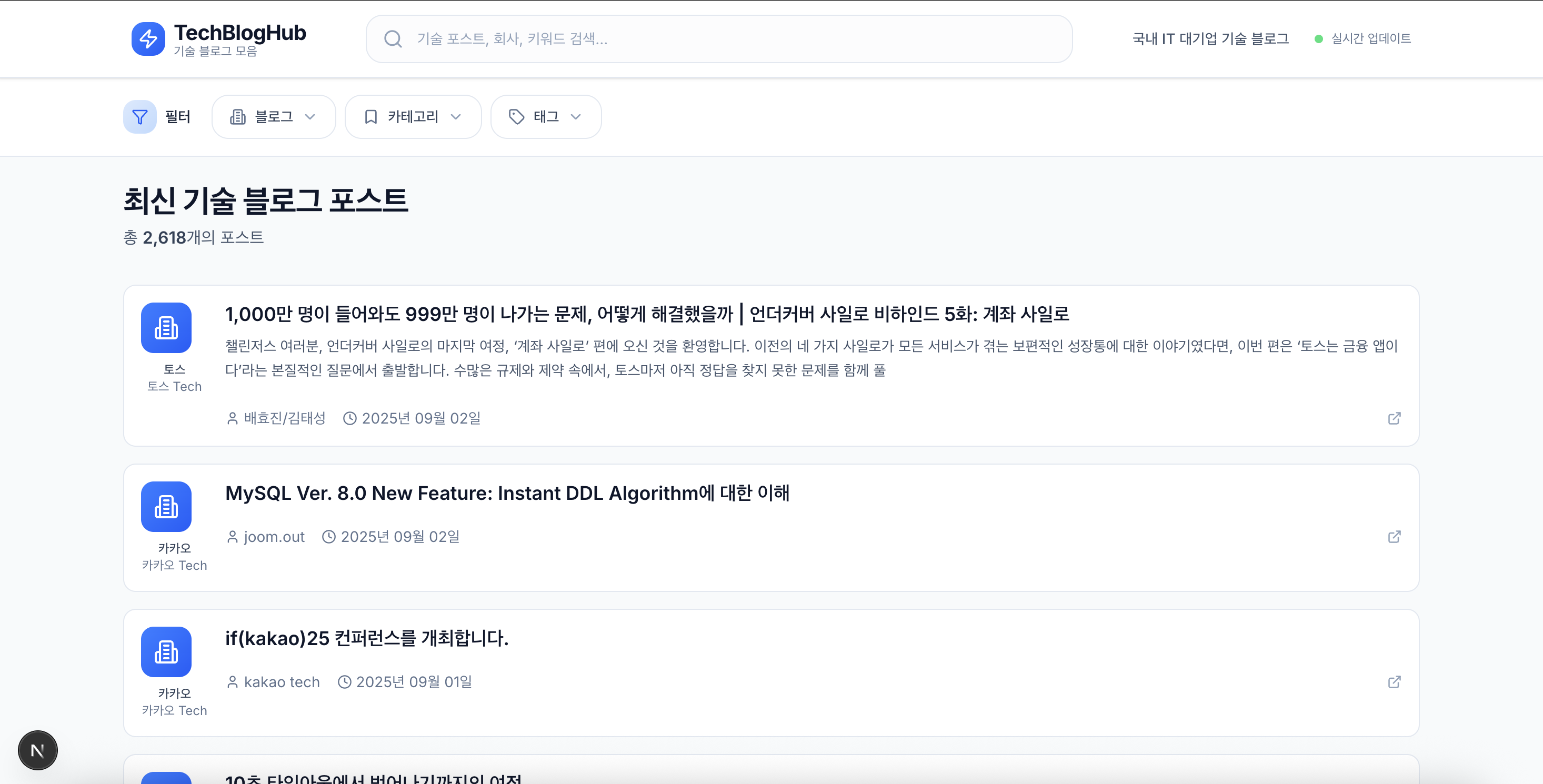
Task: Click the bookmark icon in 카테고리 filter
Action: click(371, 117)
